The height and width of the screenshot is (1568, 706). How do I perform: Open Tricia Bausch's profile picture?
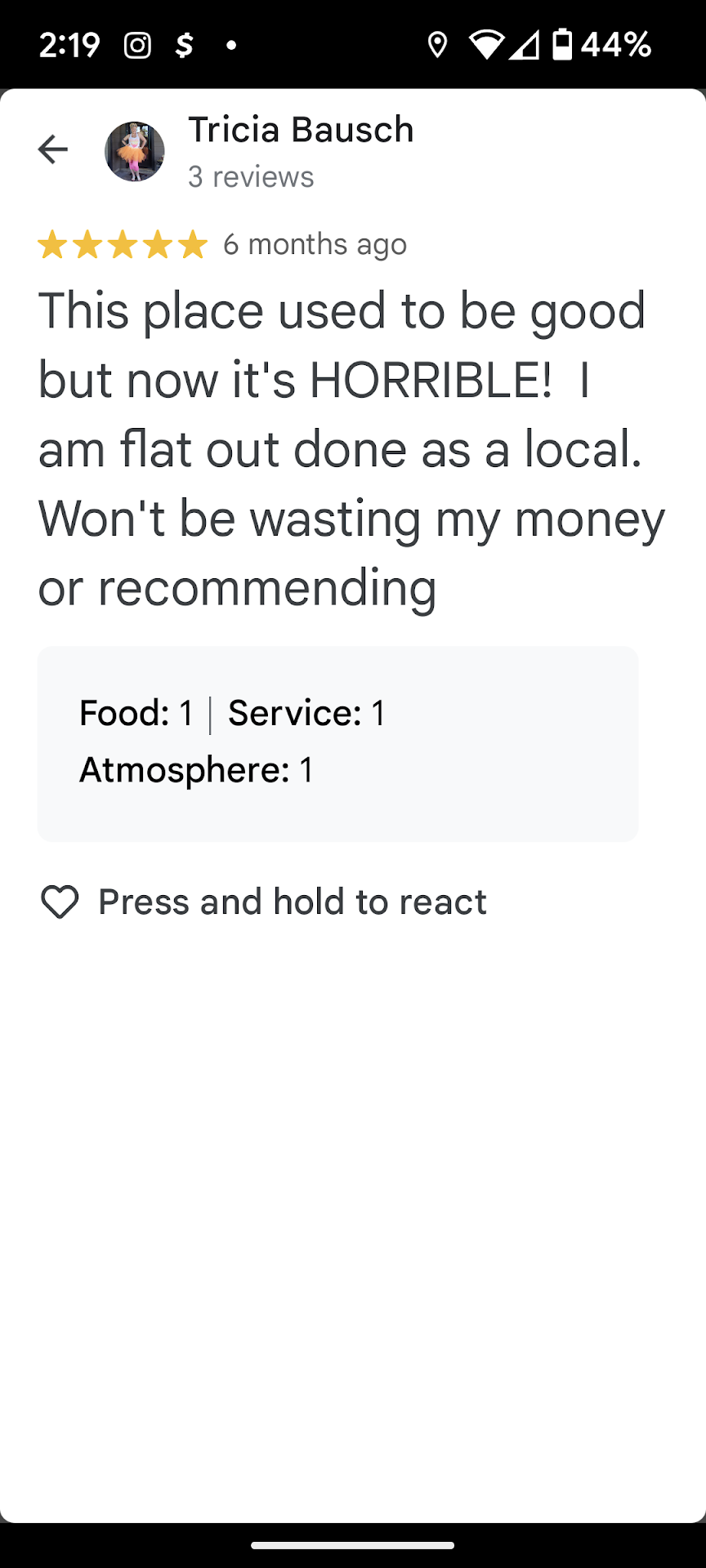coord(135,151)
